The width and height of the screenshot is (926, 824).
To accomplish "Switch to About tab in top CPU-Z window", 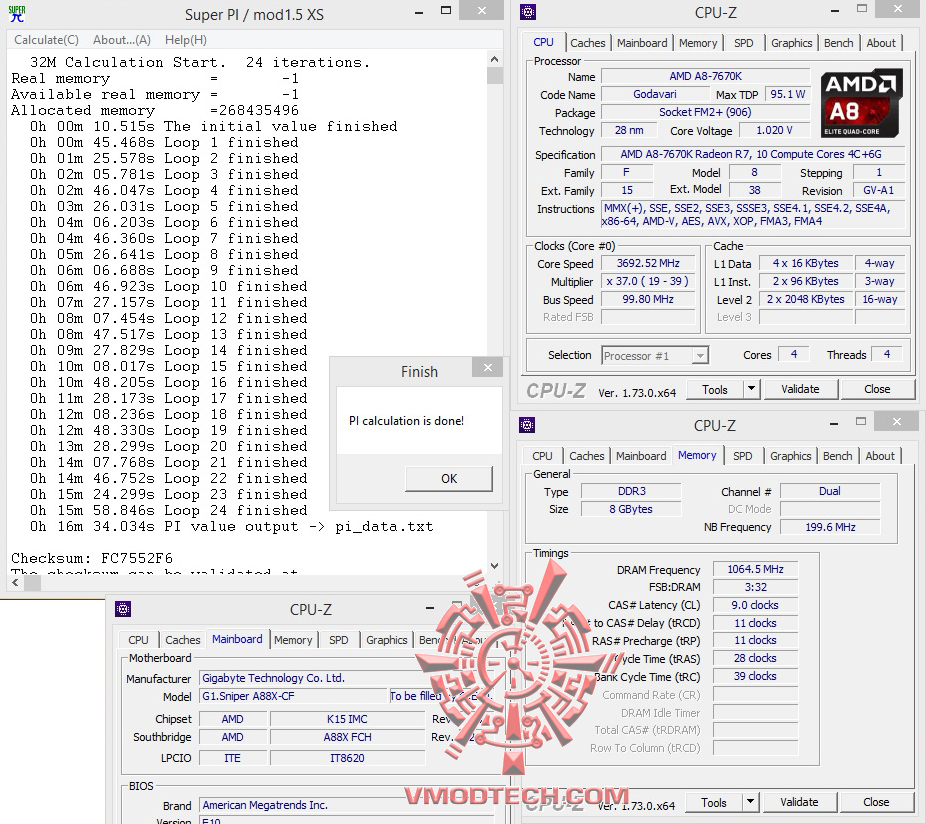I will (881, 43).
